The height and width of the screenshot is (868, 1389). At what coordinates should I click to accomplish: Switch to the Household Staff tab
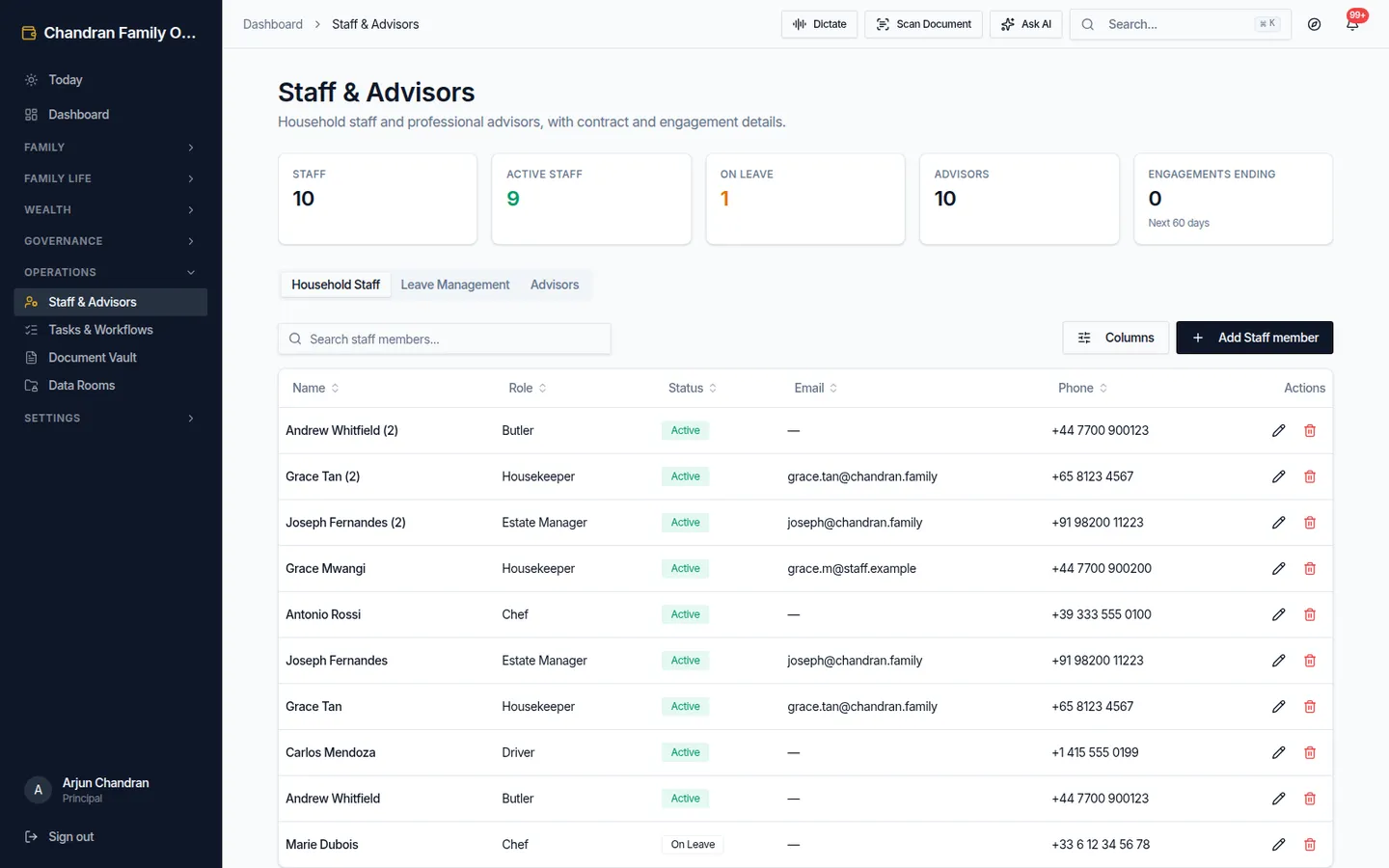pyautogui.click(x=336, y=285)
